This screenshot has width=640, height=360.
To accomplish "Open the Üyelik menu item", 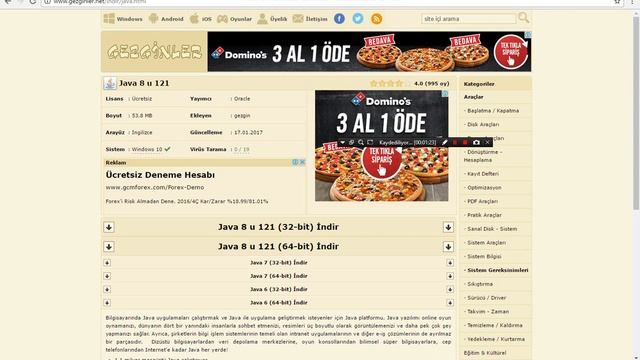I will pos(279,19).
